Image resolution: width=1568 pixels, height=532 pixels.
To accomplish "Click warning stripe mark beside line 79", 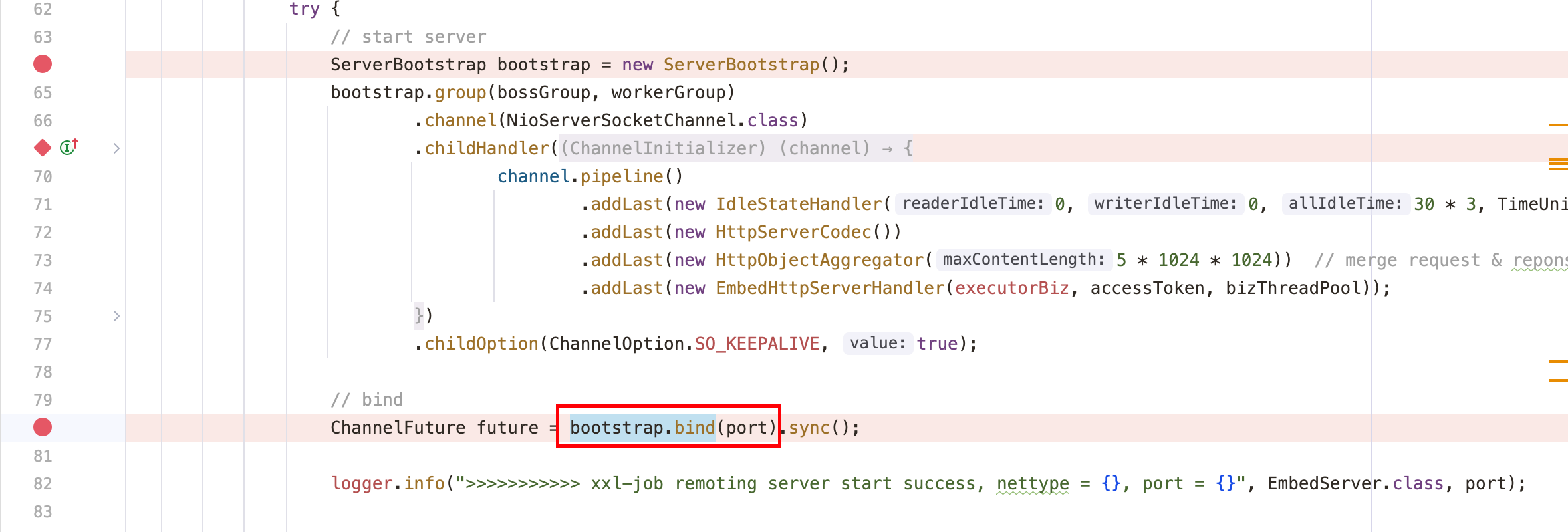I will pyautogui.click(x=1558, y=380).
